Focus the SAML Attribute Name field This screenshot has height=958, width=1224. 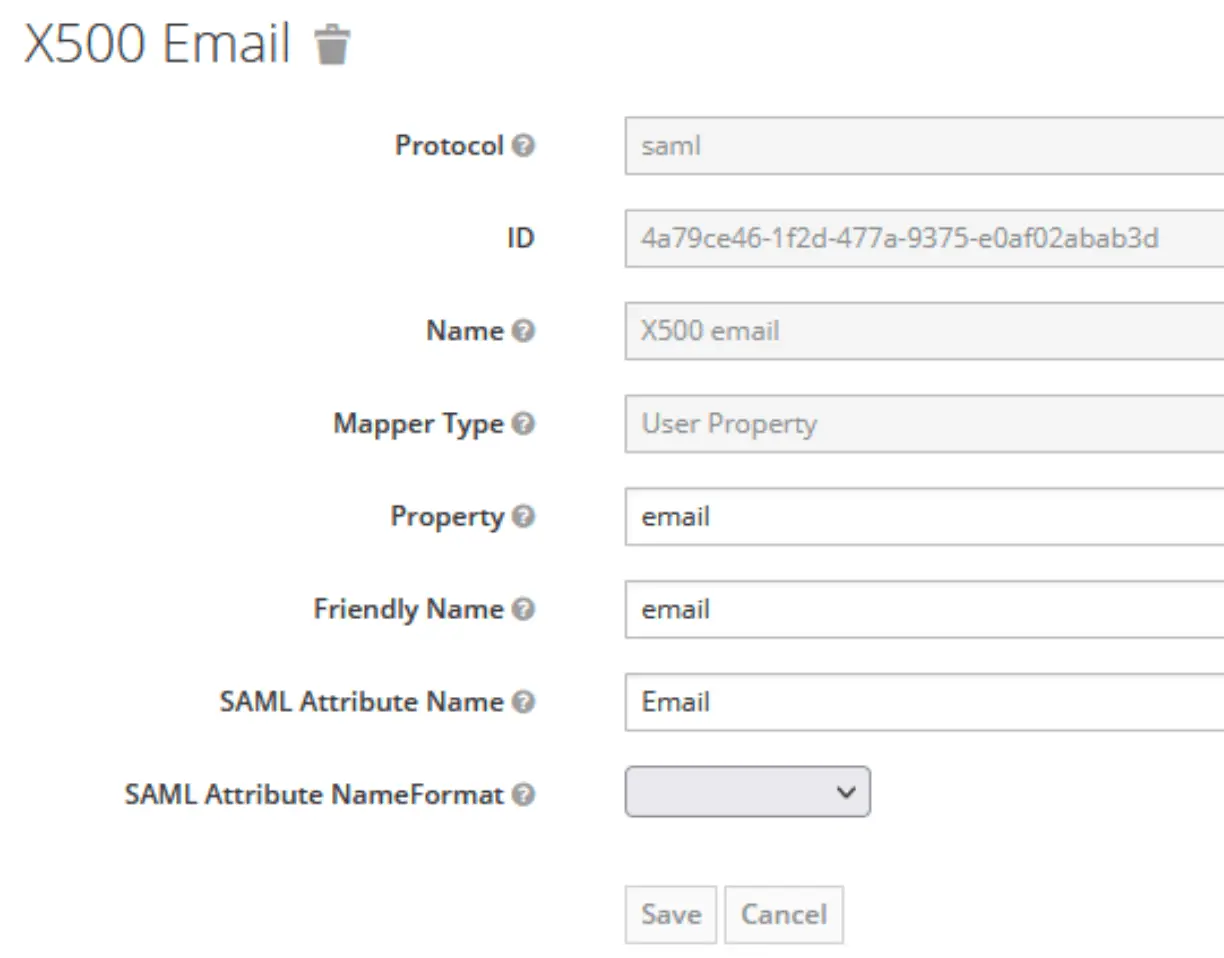click(x=924, y=702)
